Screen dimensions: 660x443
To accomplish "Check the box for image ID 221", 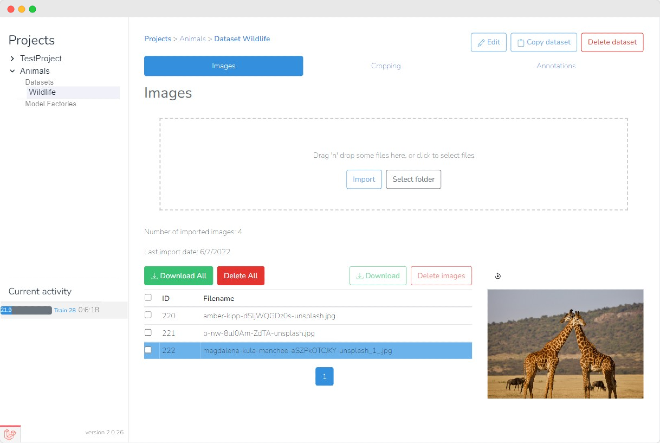I will [149, 333].
